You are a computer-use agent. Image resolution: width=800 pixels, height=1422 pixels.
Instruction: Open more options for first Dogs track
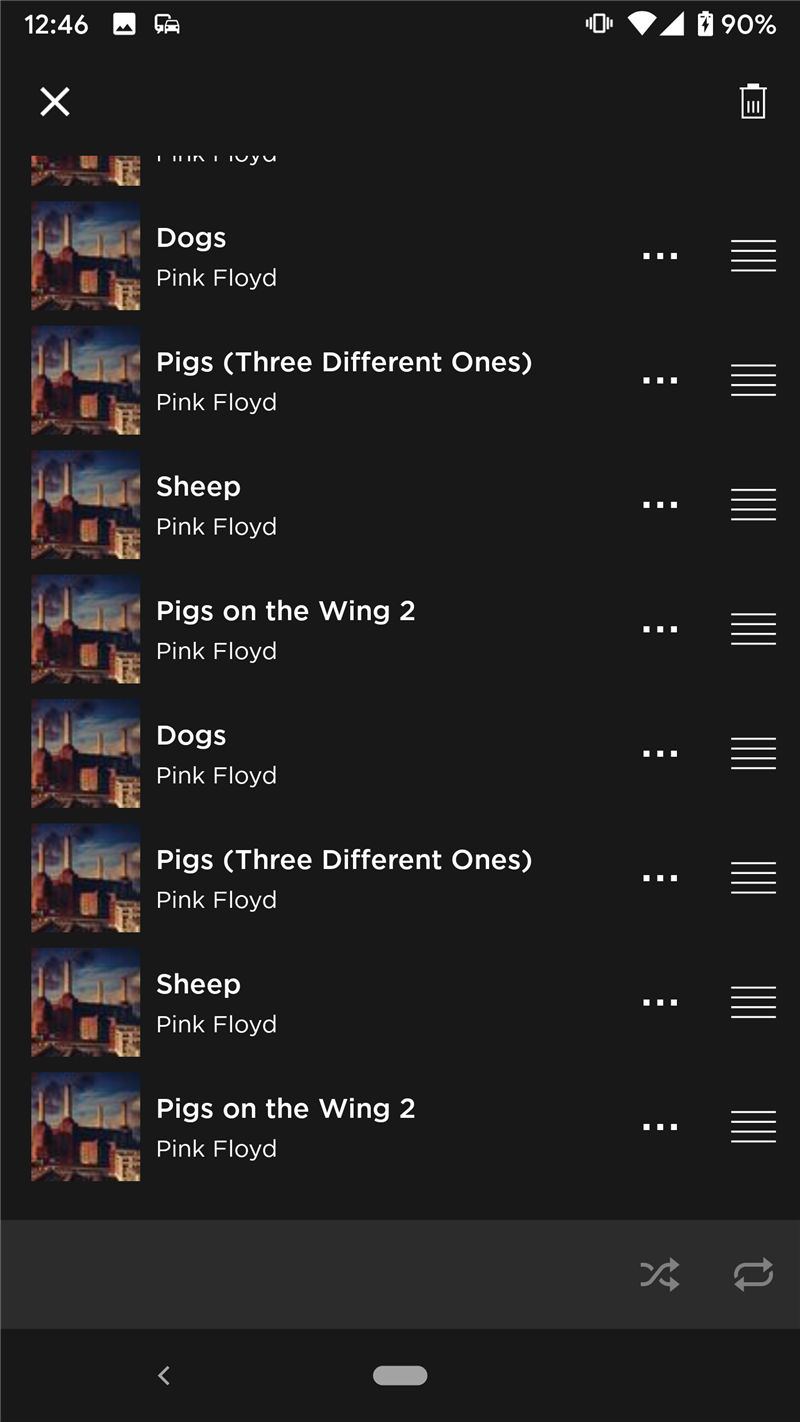tap(660, 256)
